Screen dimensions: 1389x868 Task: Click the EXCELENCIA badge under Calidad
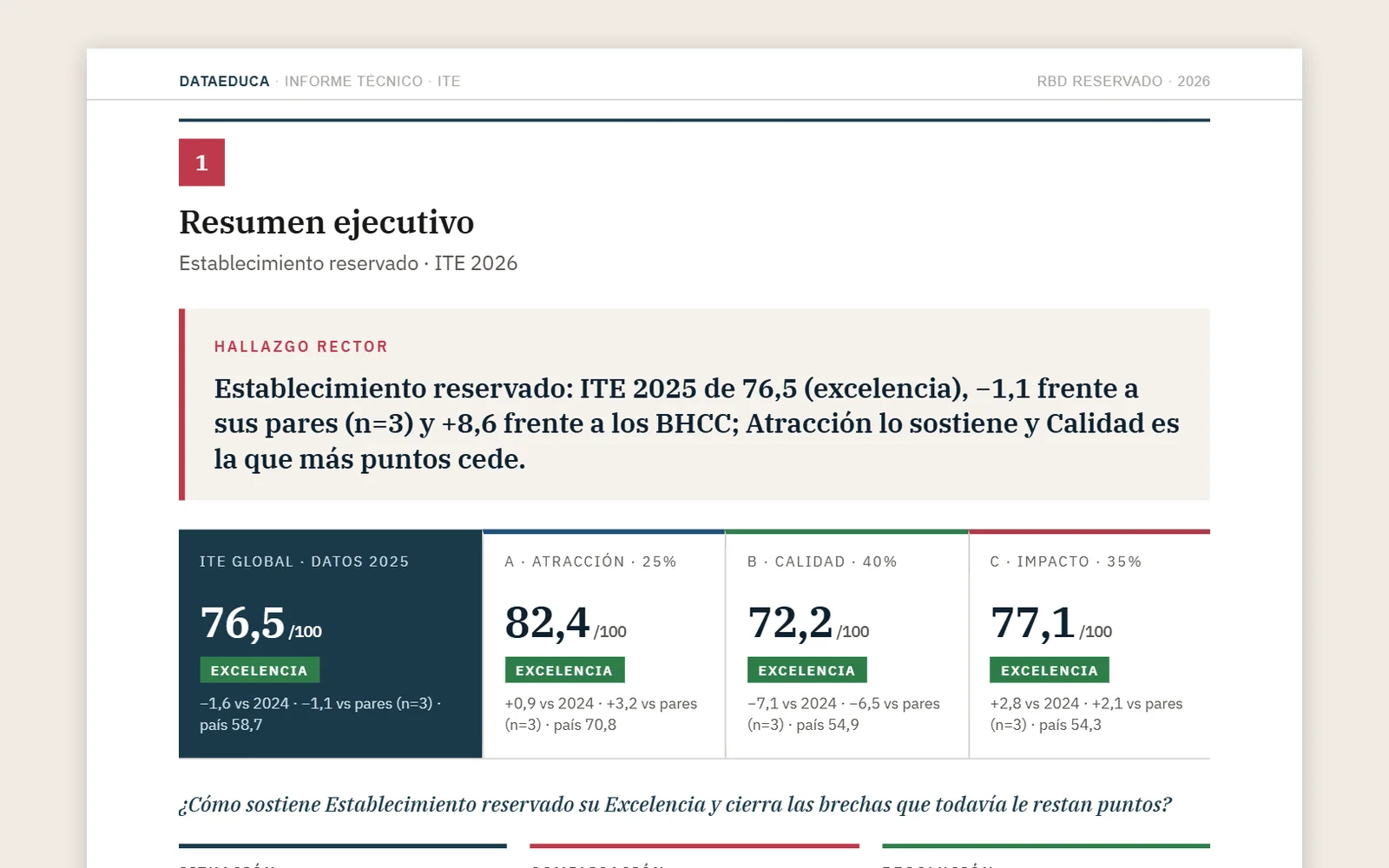(x=807, y=670)
